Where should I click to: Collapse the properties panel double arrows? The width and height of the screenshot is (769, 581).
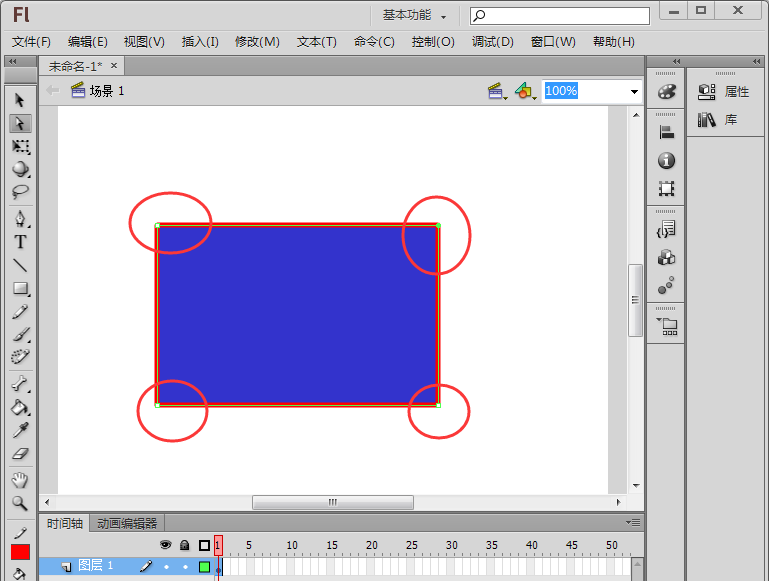coord(757,61)
